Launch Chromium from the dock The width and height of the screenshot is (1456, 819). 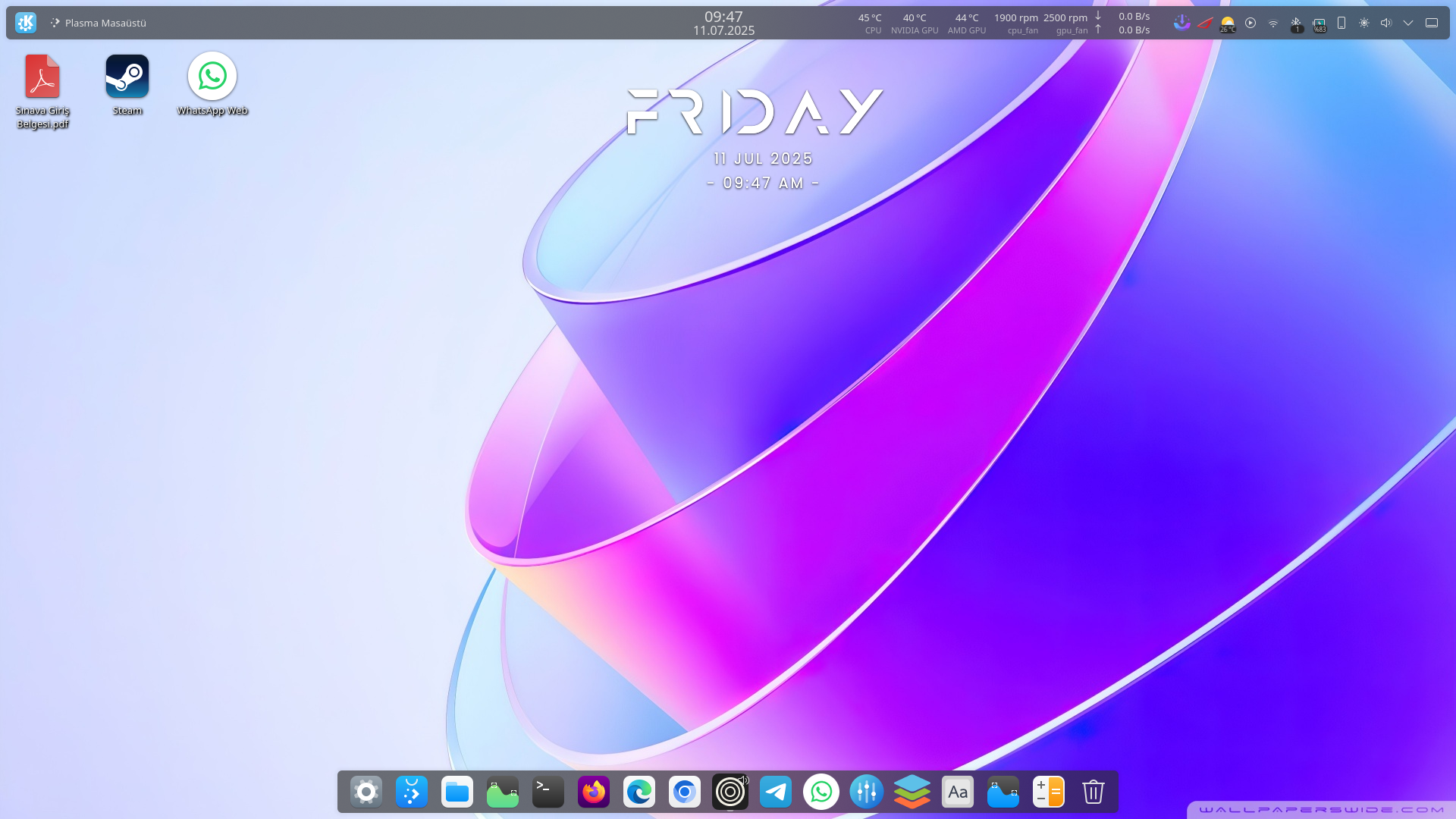pyautogui.click(x=685, y=792)
